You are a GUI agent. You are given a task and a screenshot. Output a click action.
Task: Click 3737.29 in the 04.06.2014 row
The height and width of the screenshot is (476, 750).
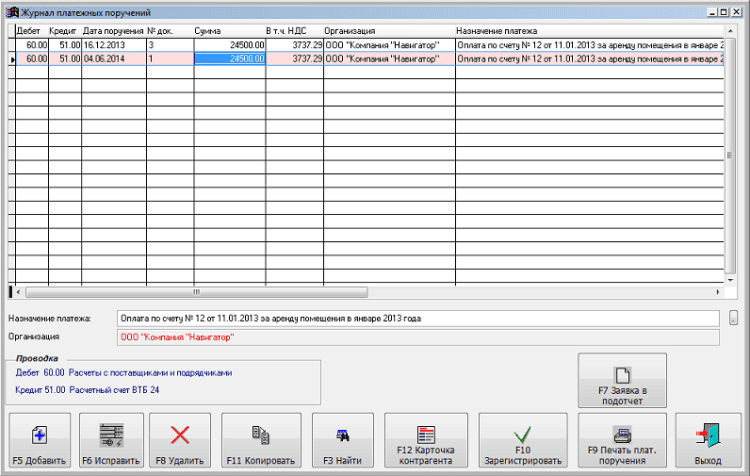point(294,59)
